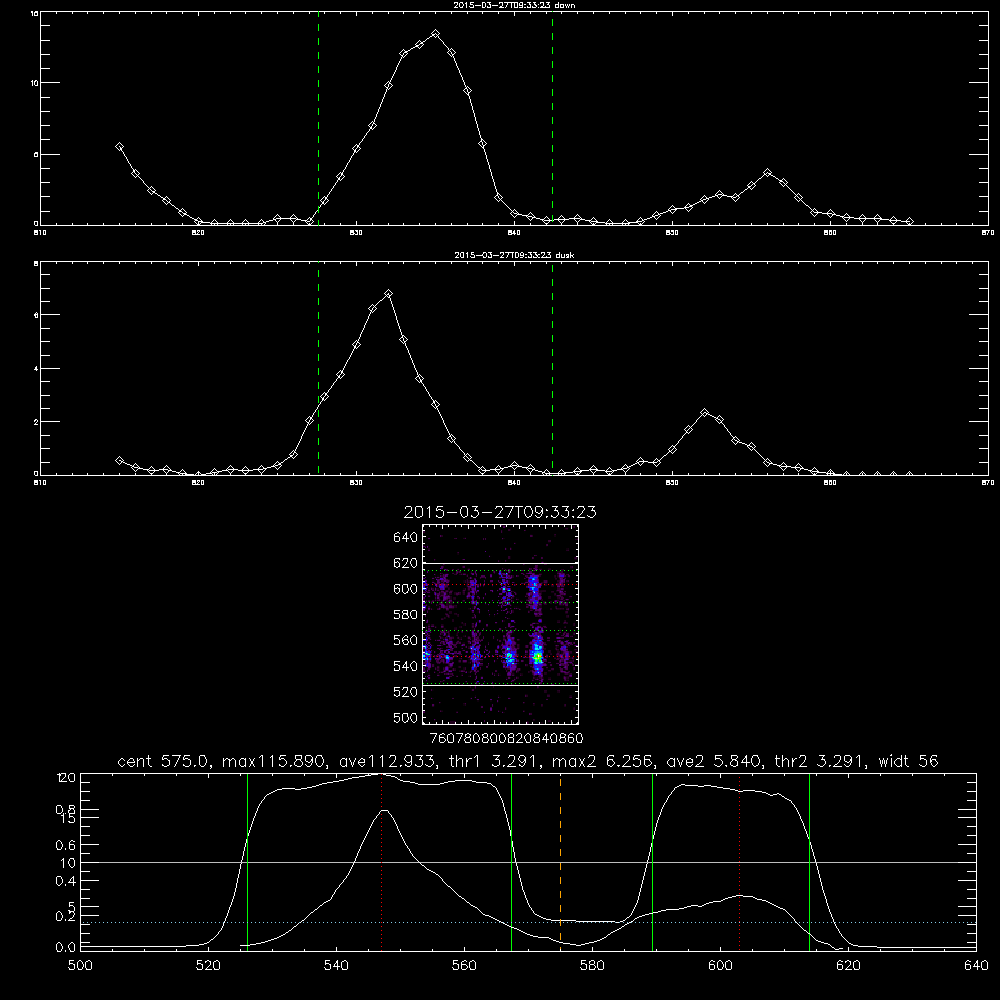Click the lower white horizontal line in spectral image
1000x1000 pixels.
pyautogui.click(x=501, y=686)
